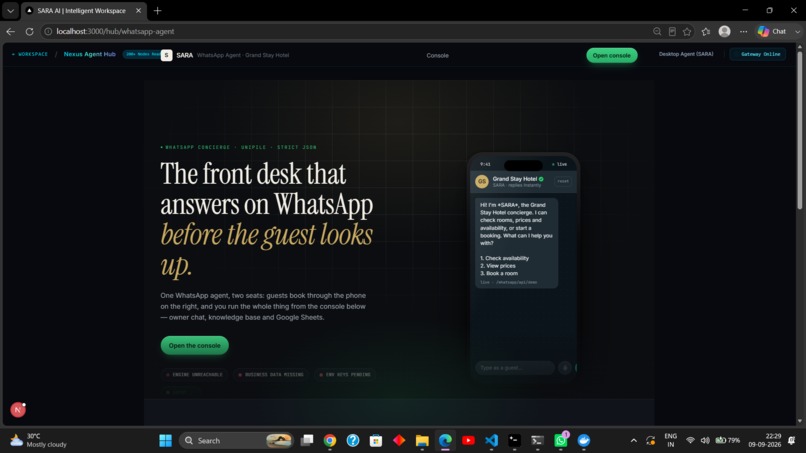Screen dimensions: 806x453
Task: Open the tab search dropdown arrow
Action: (10, 10)
